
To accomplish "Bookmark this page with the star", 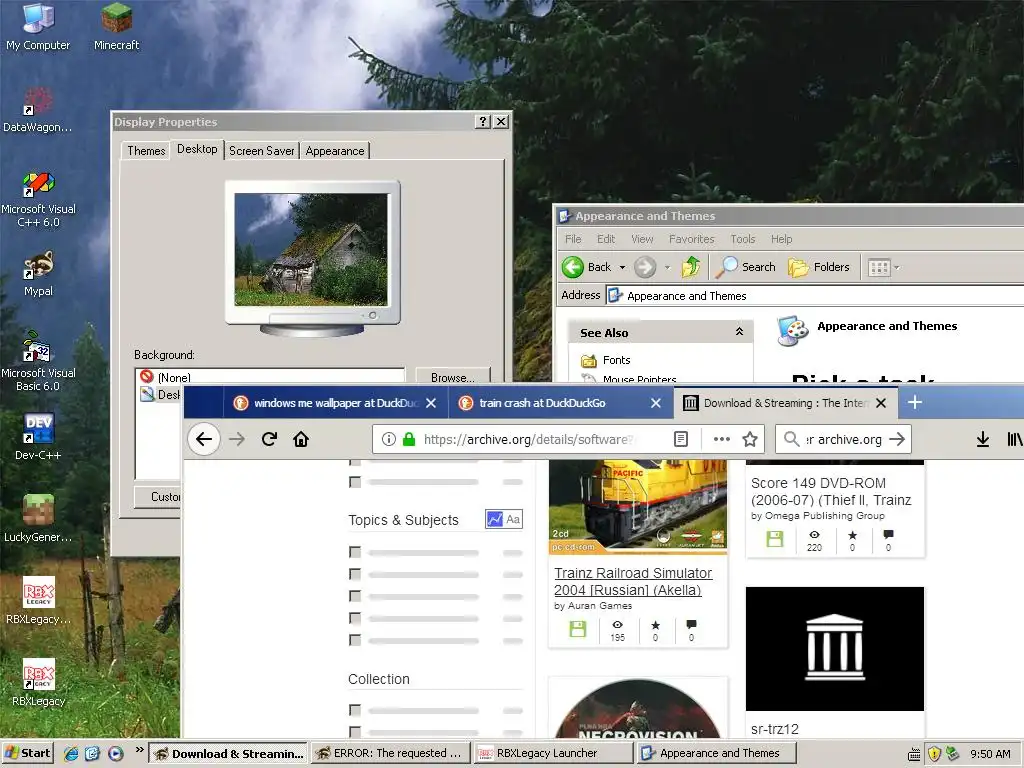I will coord(750,440).
